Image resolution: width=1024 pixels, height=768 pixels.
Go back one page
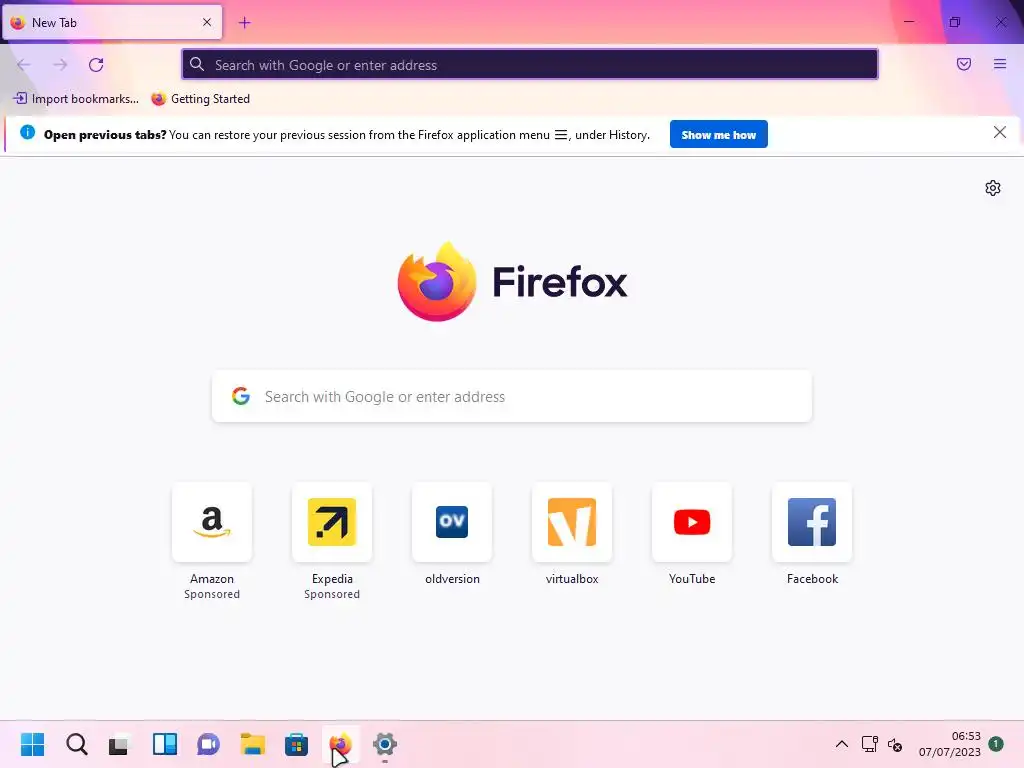[24, 65]
